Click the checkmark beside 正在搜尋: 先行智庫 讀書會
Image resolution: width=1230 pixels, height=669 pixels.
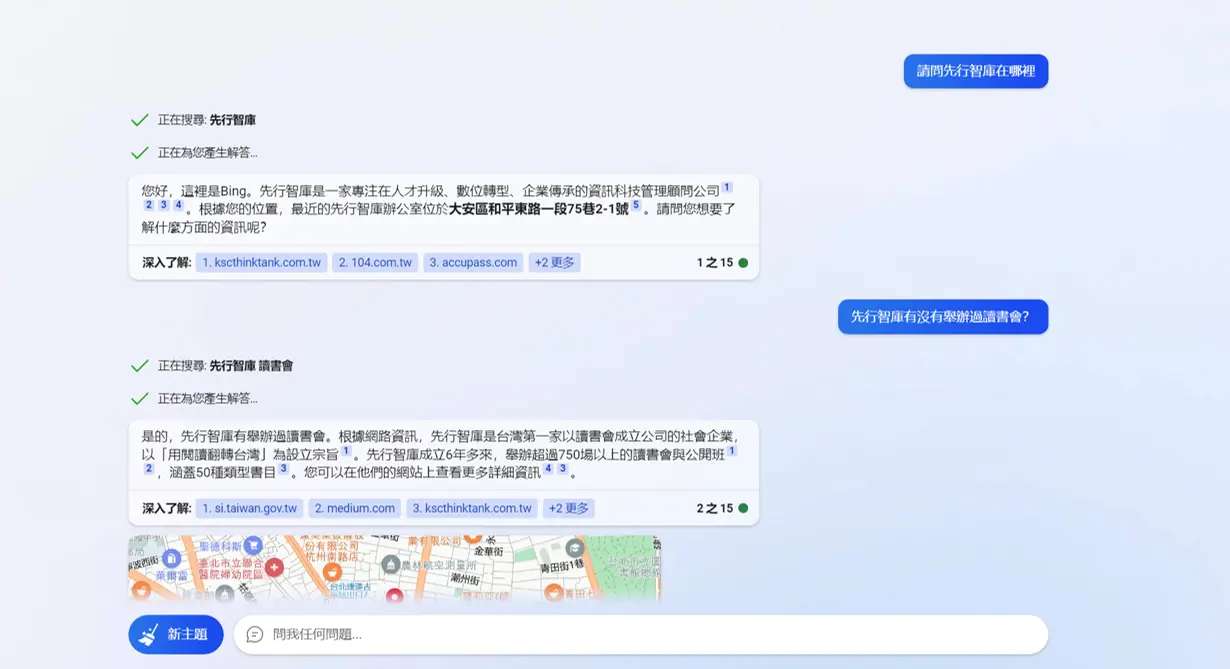pos(140,366)
